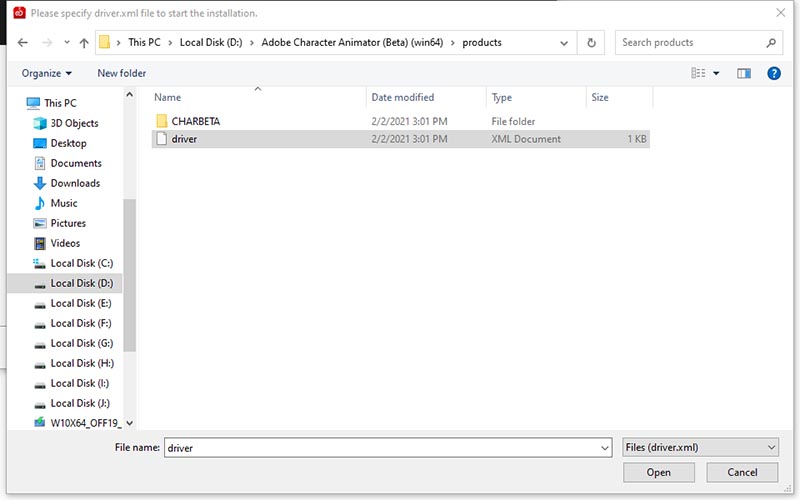Change the view layout icon
This screenshot has width=800, height=500.
698,73
